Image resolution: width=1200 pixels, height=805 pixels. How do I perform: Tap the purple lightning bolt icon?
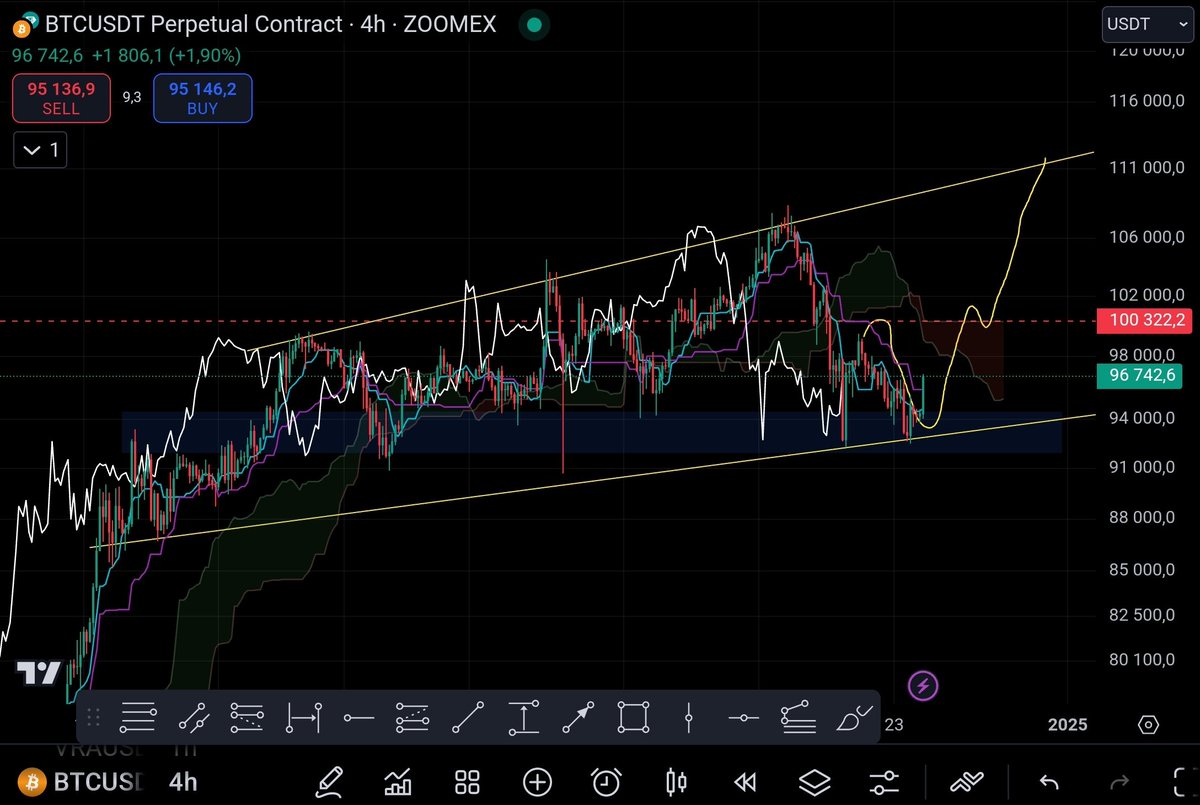[x=923, y=686]
